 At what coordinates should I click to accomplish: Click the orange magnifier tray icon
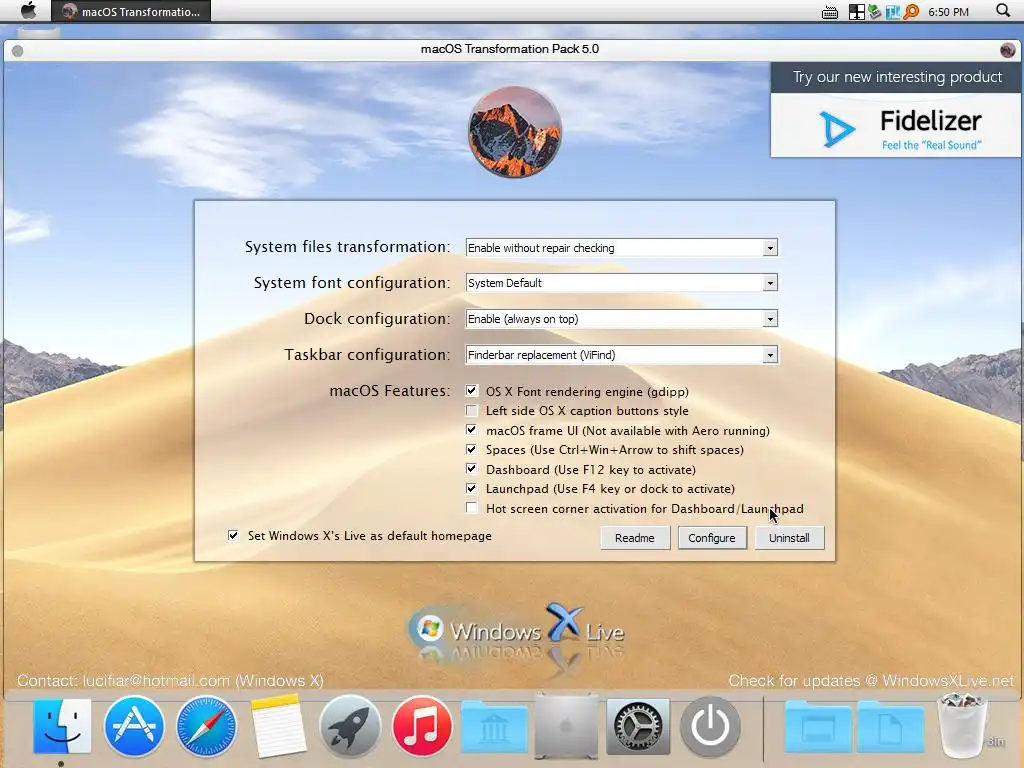(x=911, y=12)
